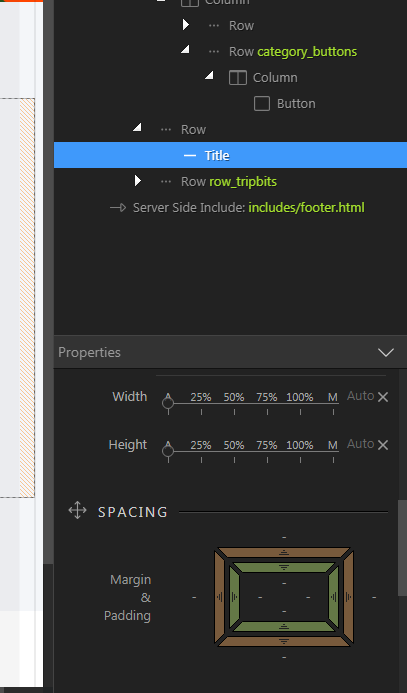Open the Server Side Include footer.html item

click(x=248, y=208)
